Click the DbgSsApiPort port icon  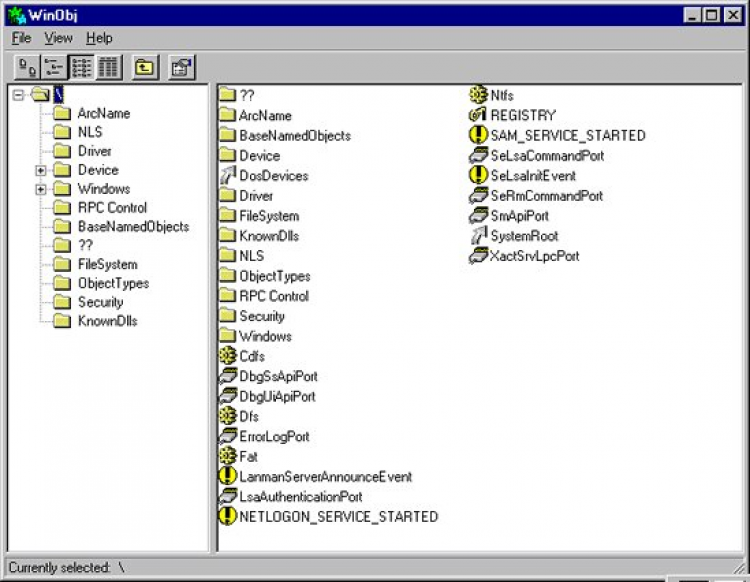[228, 375]
